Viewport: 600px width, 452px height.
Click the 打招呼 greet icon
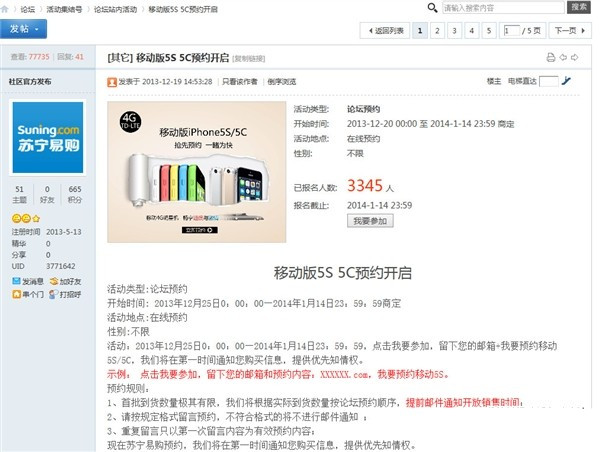(x=54, y=294)
